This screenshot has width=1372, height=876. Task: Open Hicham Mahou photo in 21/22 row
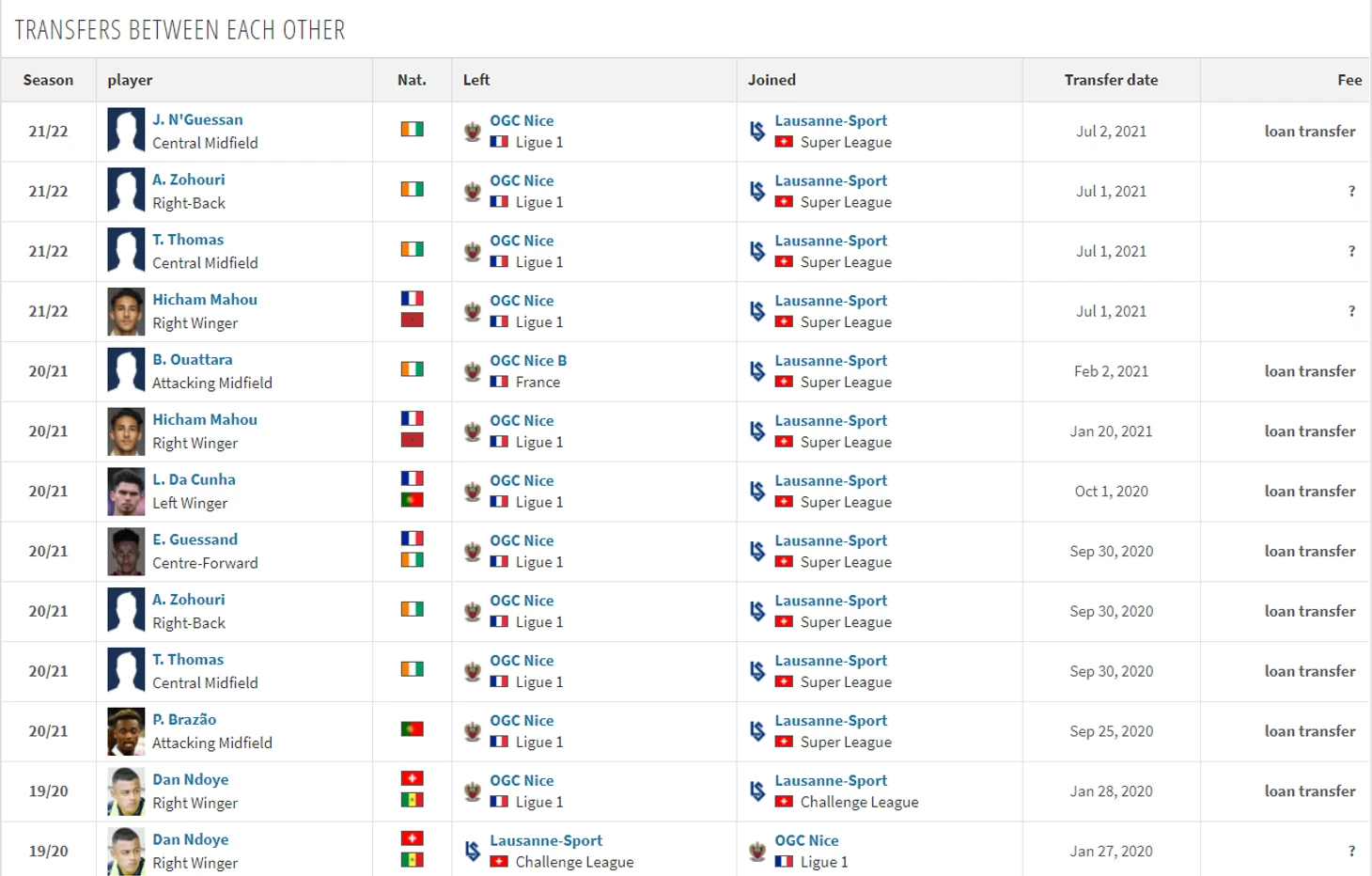pos(126,312)
